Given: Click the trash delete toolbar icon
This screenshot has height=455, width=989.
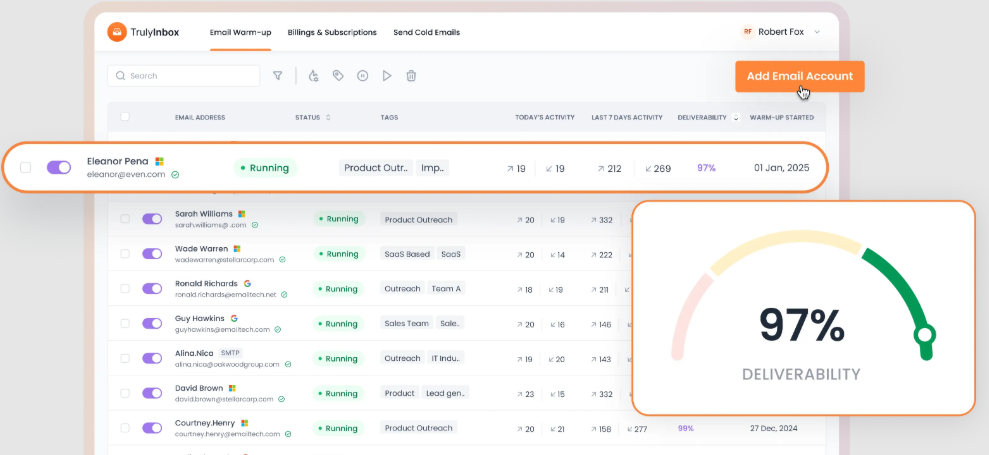Looking at the screenshot, I should (x=411, y=76).
